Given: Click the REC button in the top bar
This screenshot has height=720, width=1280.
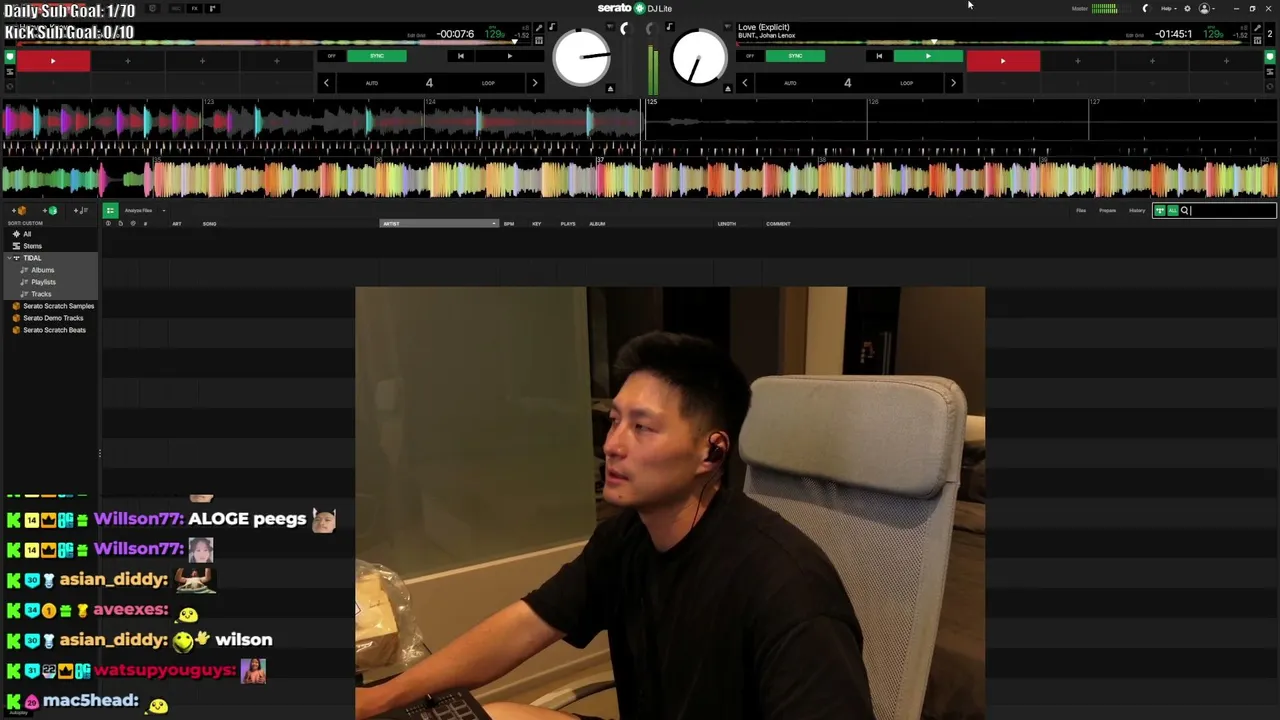Looking at the screenshot, I should (x=175, y=9).
